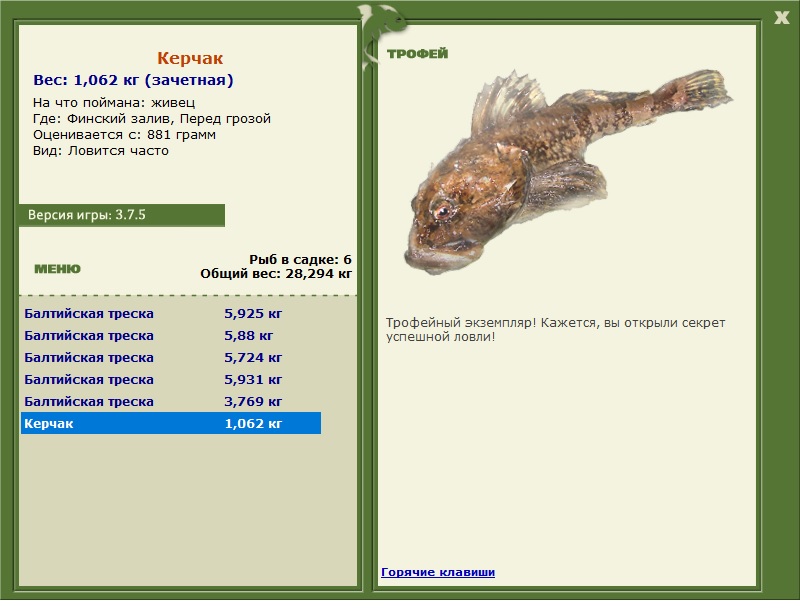Click the Рыб в садке: 6 counter
Image resolution: width=800 pixels, height=614 pixels.
(300, 259)
